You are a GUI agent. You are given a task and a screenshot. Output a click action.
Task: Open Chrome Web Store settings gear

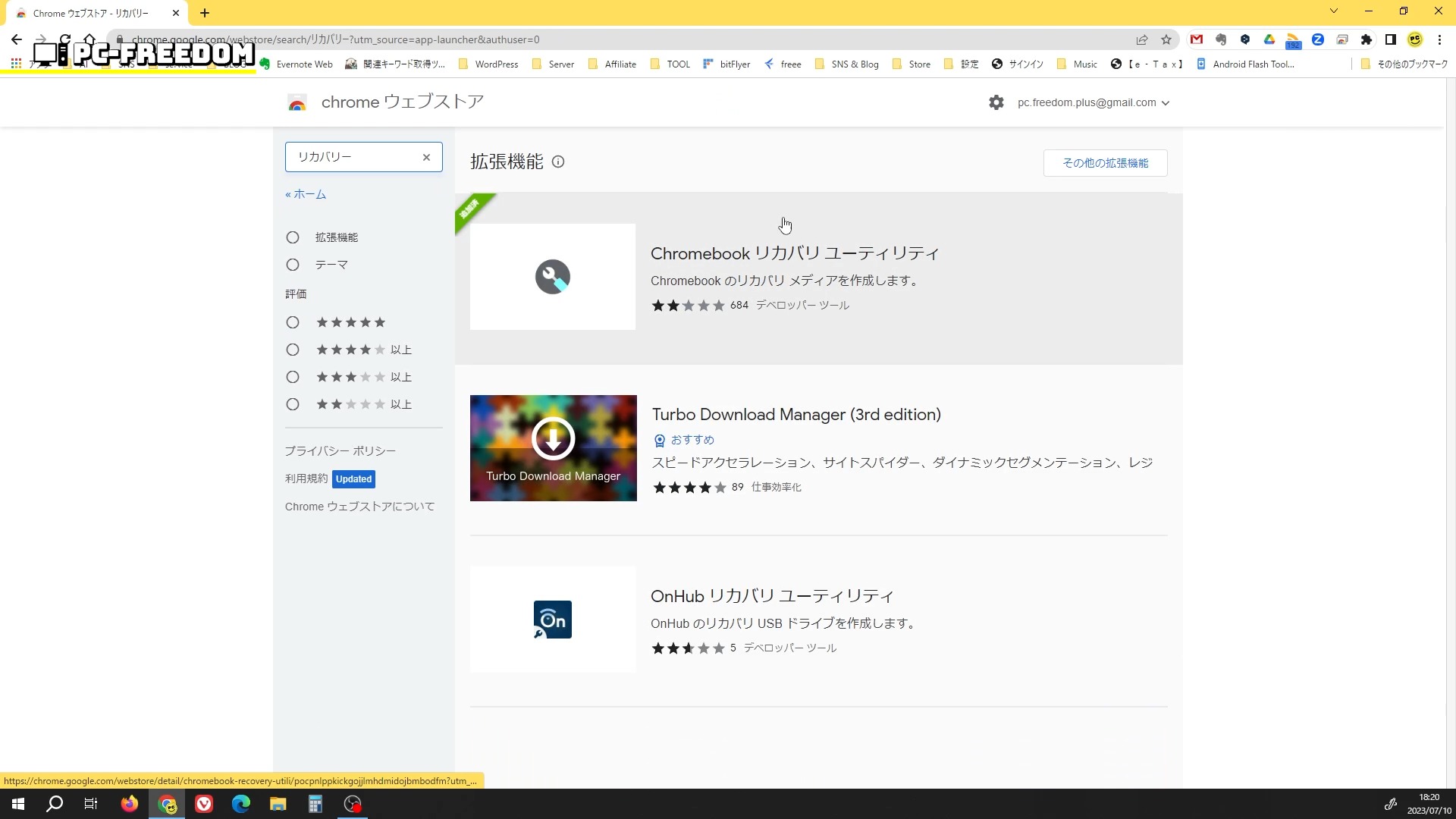(996, 102)
